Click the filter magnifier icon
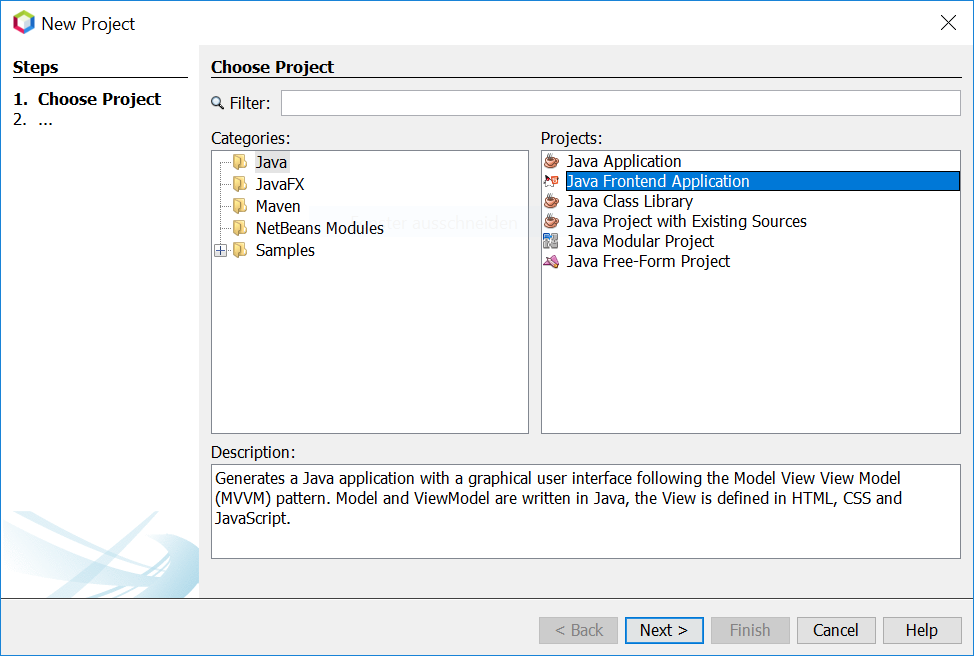 click(218, 103)
